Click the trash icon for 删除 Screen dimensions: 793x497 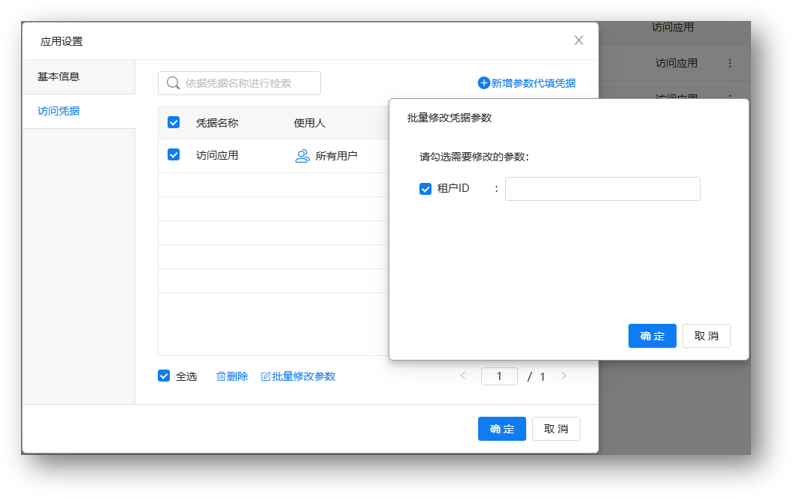221,377
